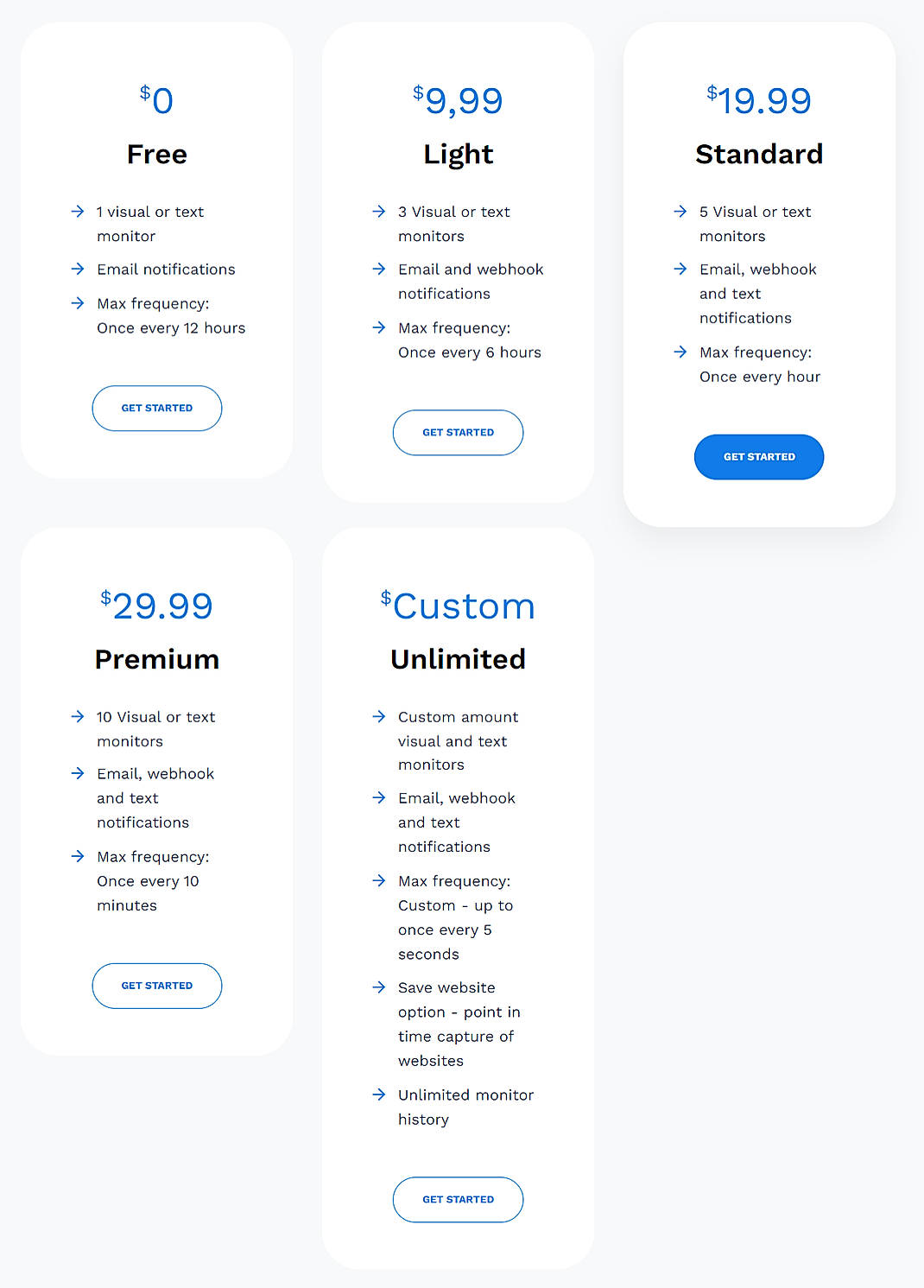Image resolution: width=924 pixels, height=1288 pixels.
Task: Select the $19.99 price on Standard plan
Action: click(758, 98)
